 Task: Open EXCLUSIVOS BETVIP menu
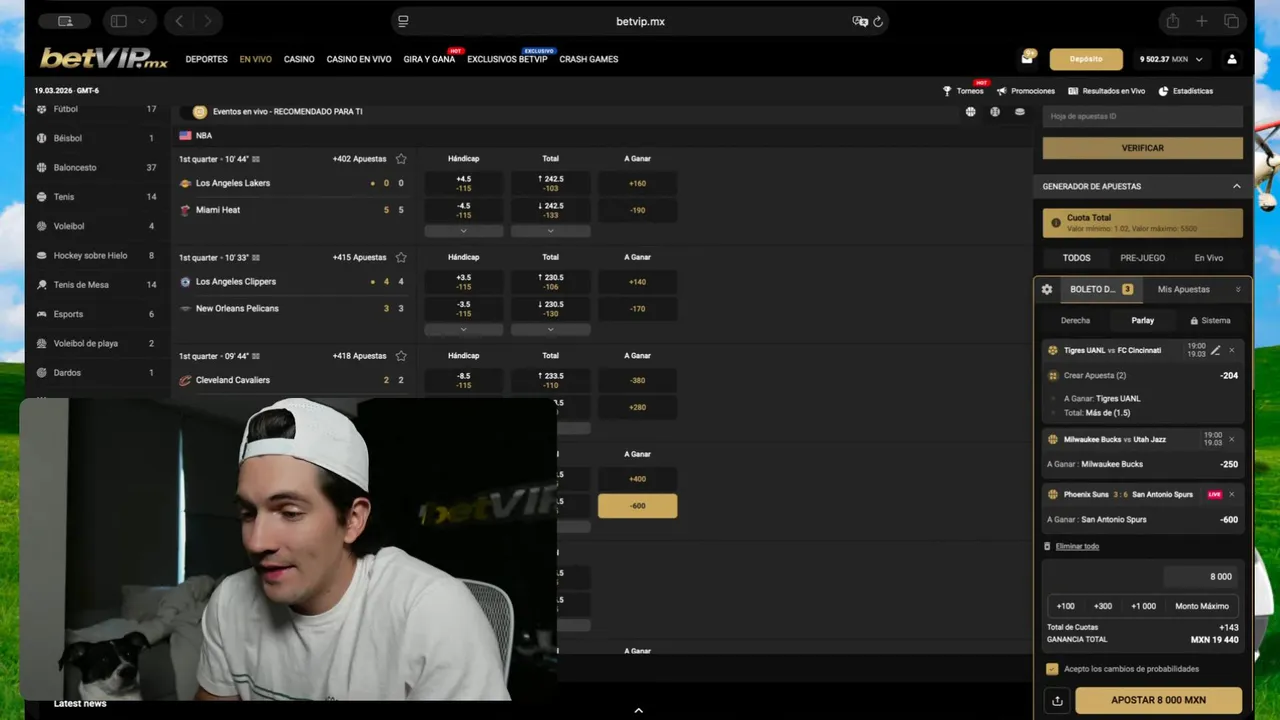(x=507, y=59)
